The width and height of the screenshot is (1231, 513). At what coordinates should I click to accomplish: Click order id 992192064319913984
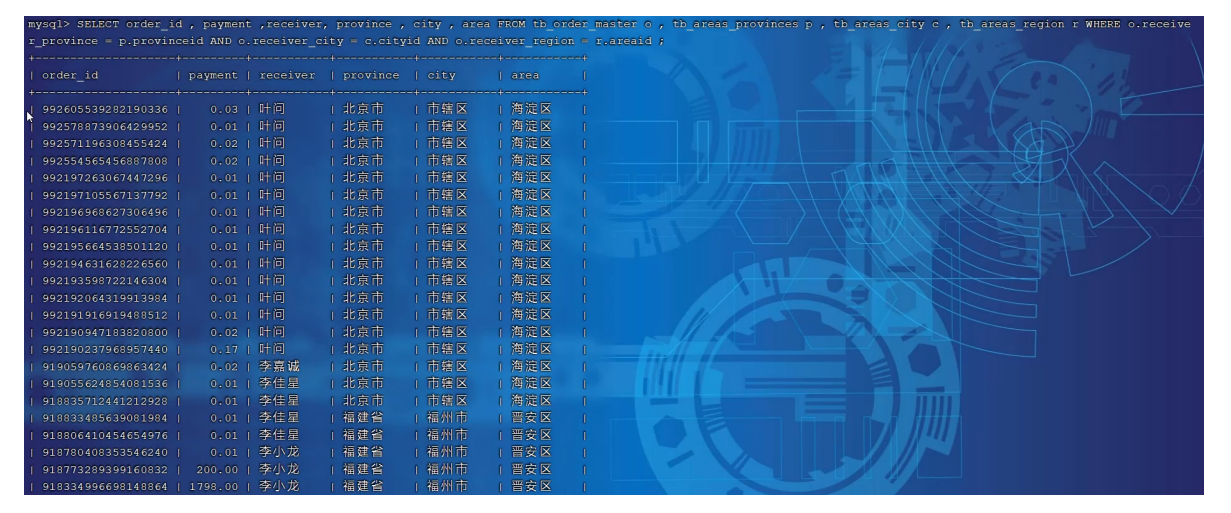tap(106, 298)
